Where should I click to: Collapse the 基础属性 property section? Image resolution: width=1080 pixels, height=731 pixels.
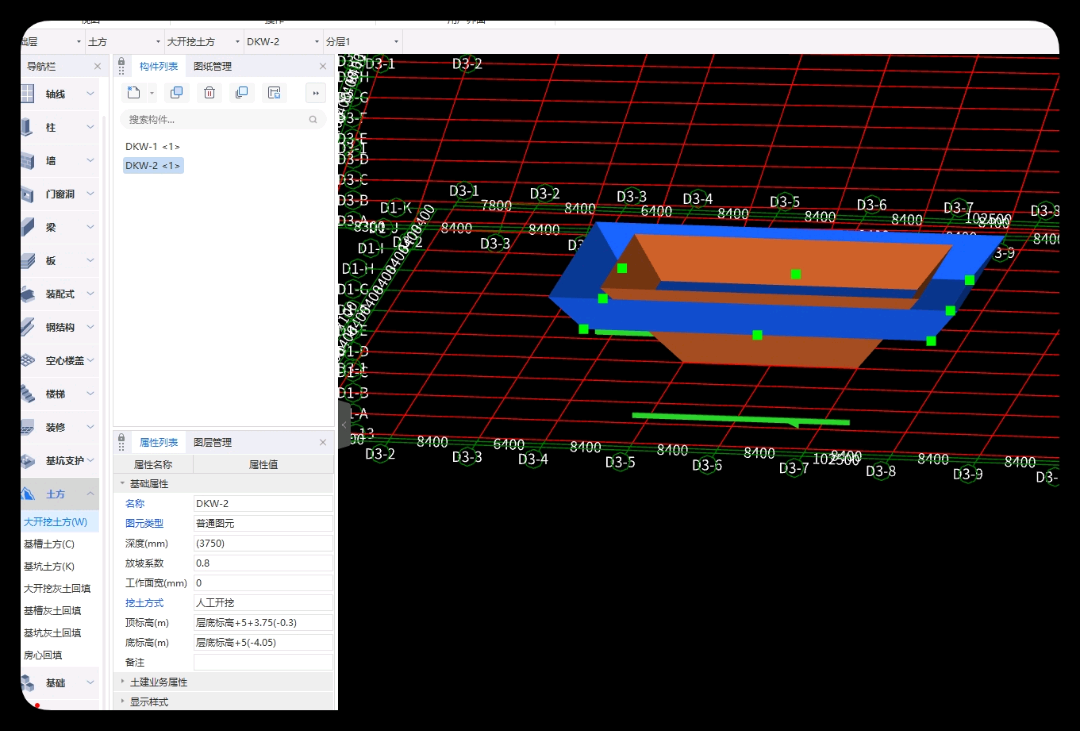(123, 484)
